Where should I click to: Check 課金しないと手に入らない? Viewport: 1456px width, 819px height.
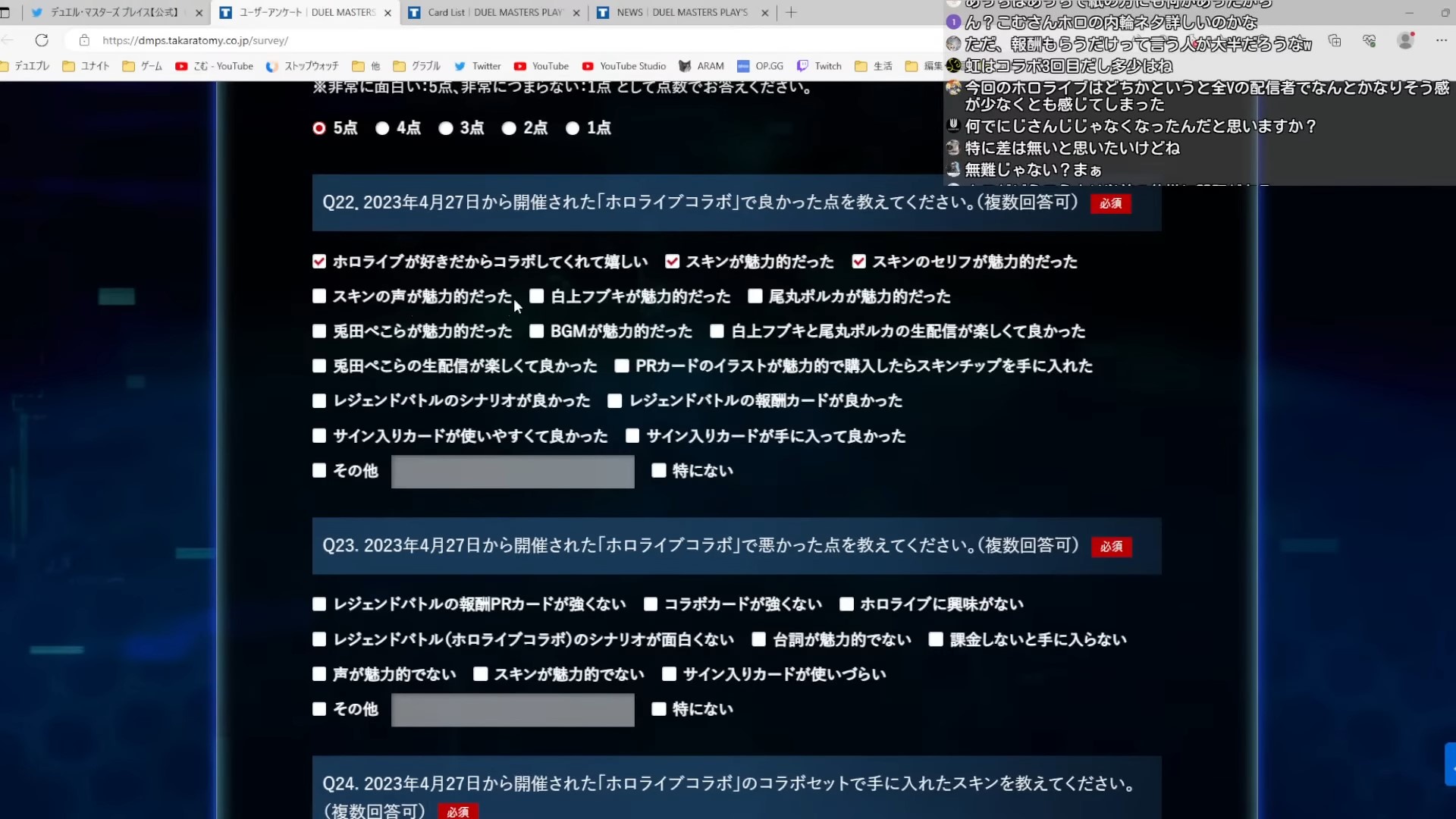936,640
